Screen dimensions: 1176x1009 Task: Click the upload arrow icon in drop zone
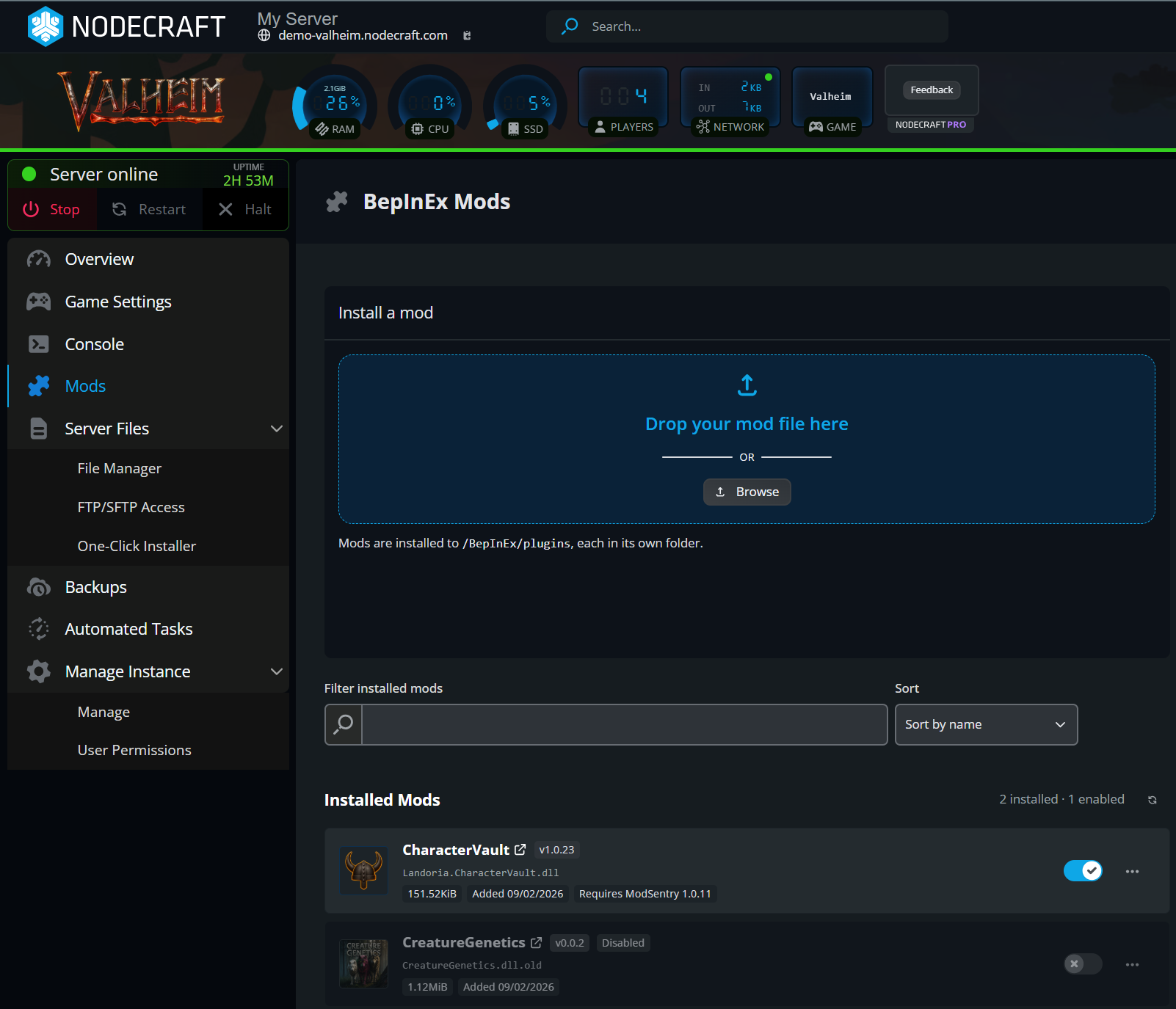pos(747,385)
